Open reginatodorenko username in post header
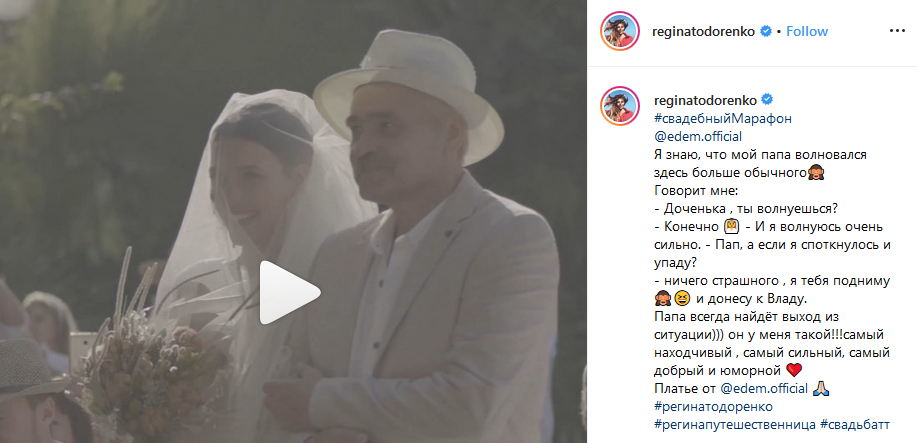This screenshot has height=443, width=917. pyautogui.click(x=703, y=32)
